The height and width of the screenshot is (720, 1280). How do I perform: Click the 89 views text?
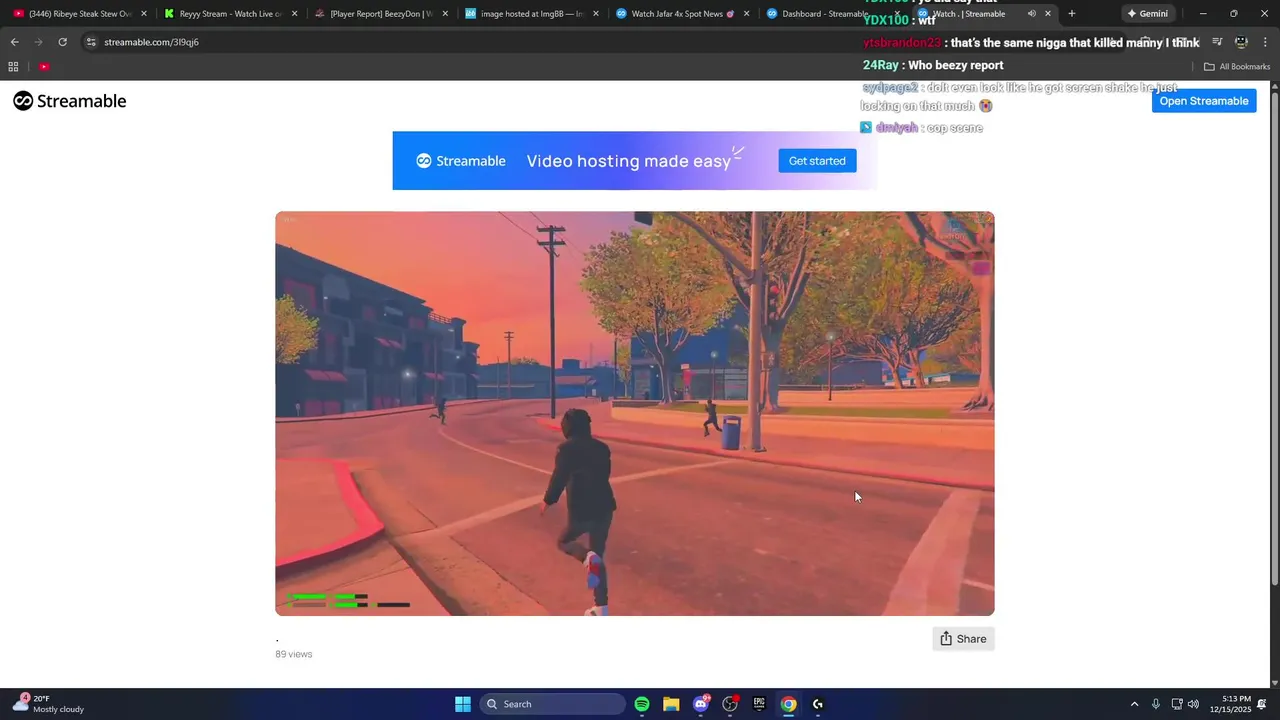click(x=294, y=654)
